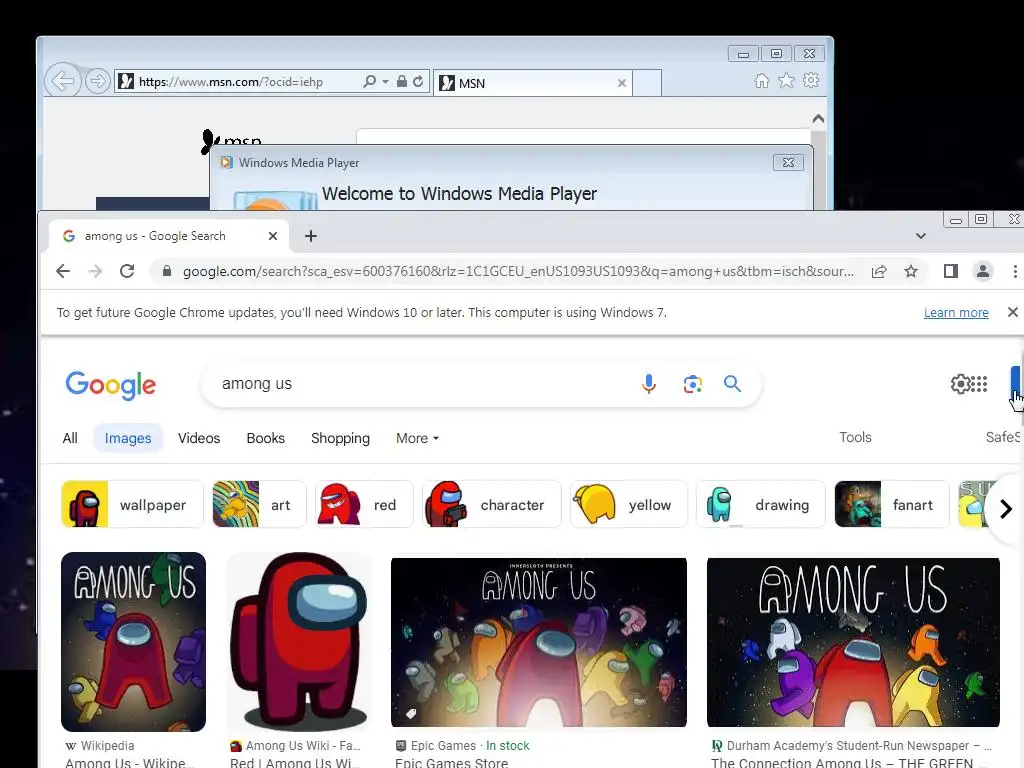Click Chrome's forward navigation arrow
Image resolution: width=1024 pixels, height=768 pixels.
pyautogui.click(x=95, y=271)
